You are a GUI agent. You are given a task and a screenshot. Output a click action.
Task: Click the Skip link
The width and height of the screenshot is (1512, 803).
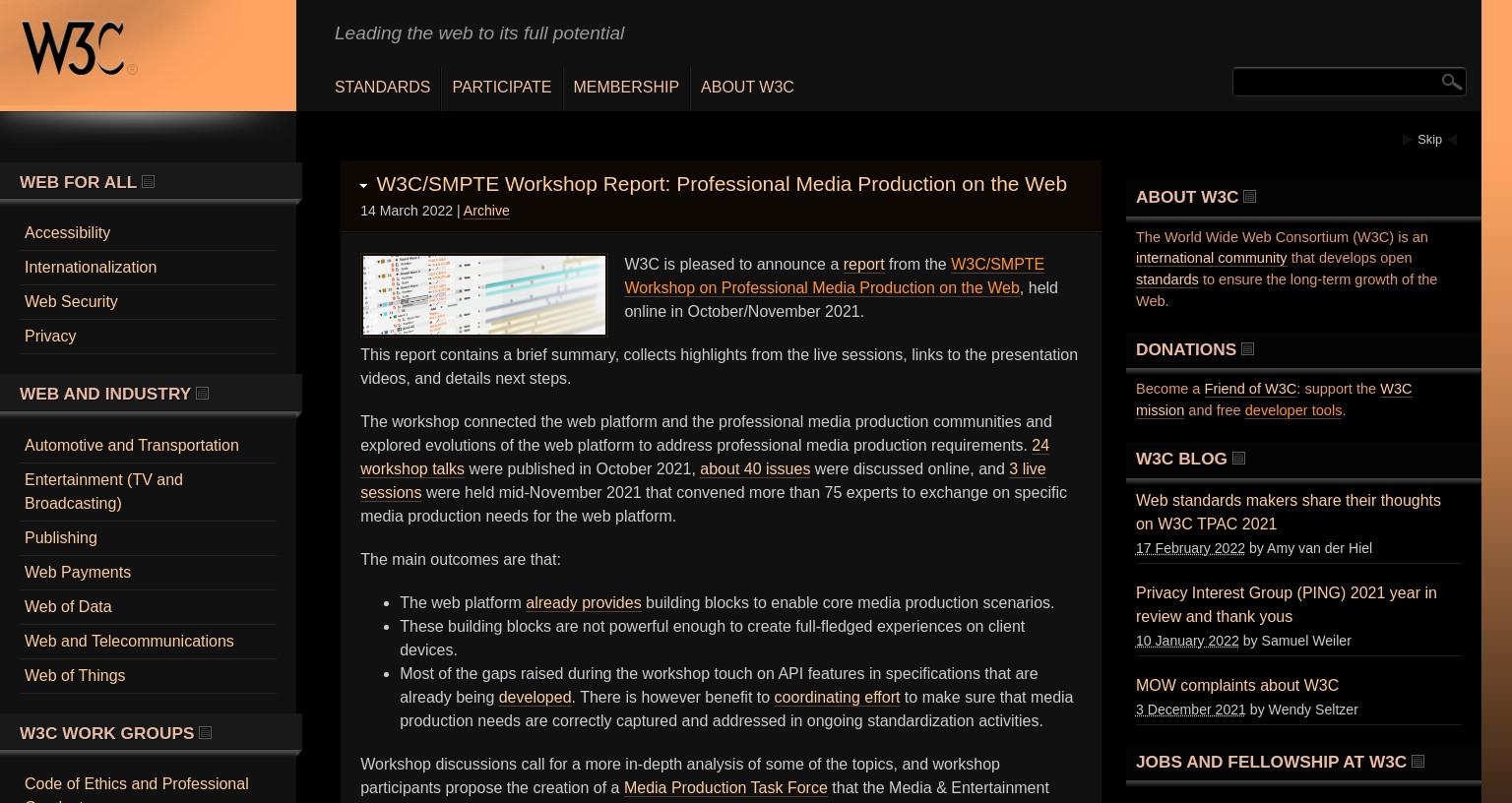1429,140
